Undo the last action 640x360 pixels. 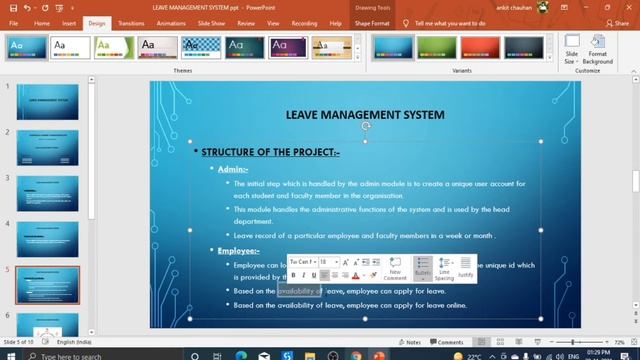coord(27,8)
